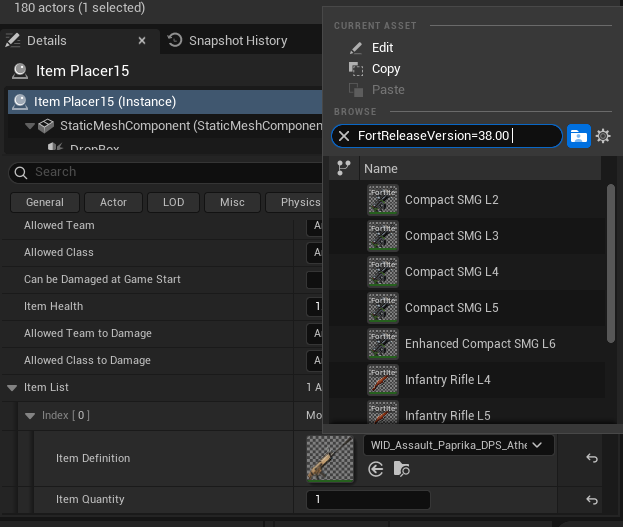Filter details by Actor category
This screenshot has width=623, height=527.
(113, 202)
